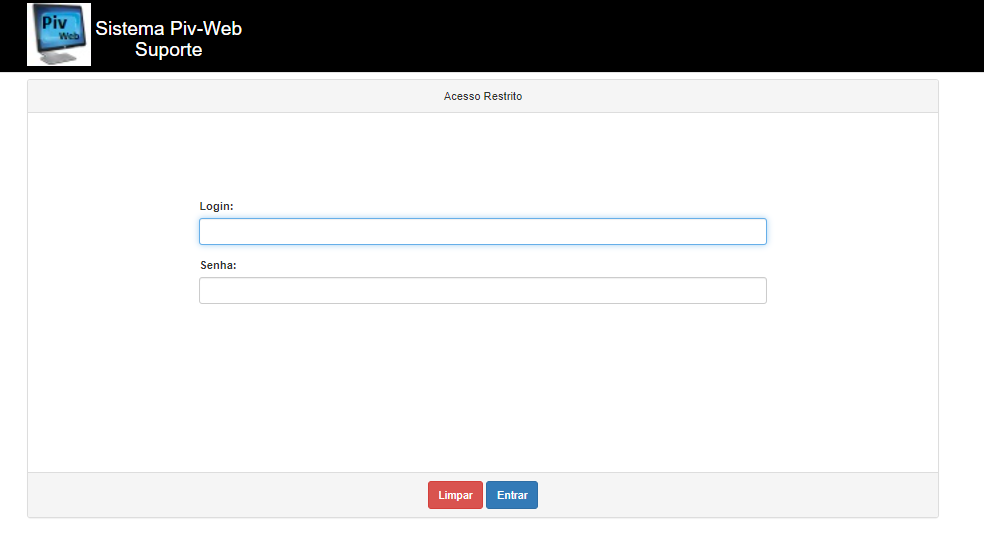Screen dimensions: 984x548
Task: Focus the Login text field
Action: point(483,232)
